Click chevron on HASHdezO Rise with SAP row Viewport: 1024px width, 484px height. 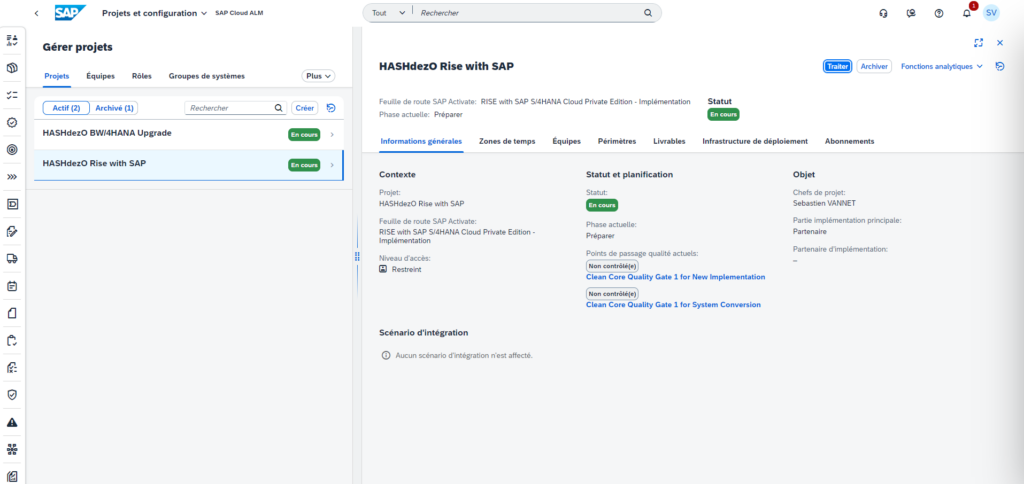coord(332,165)
